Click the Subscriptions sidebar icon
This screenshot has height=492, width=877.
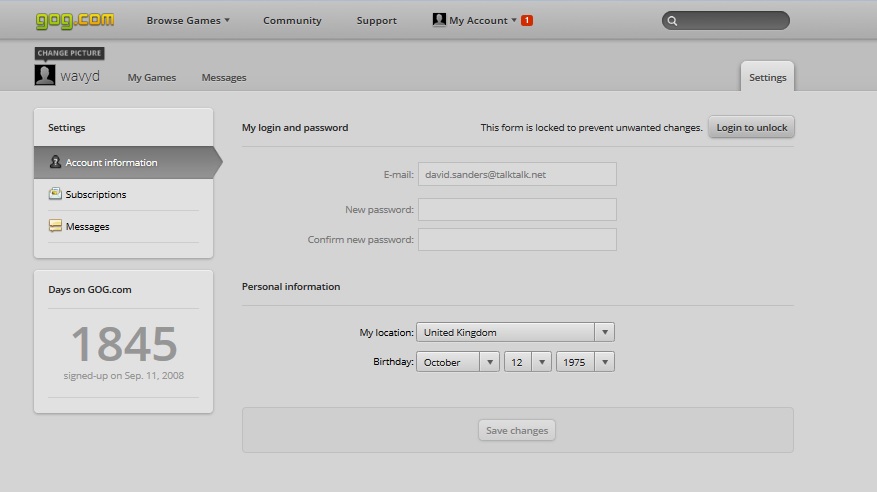point(55,193)
